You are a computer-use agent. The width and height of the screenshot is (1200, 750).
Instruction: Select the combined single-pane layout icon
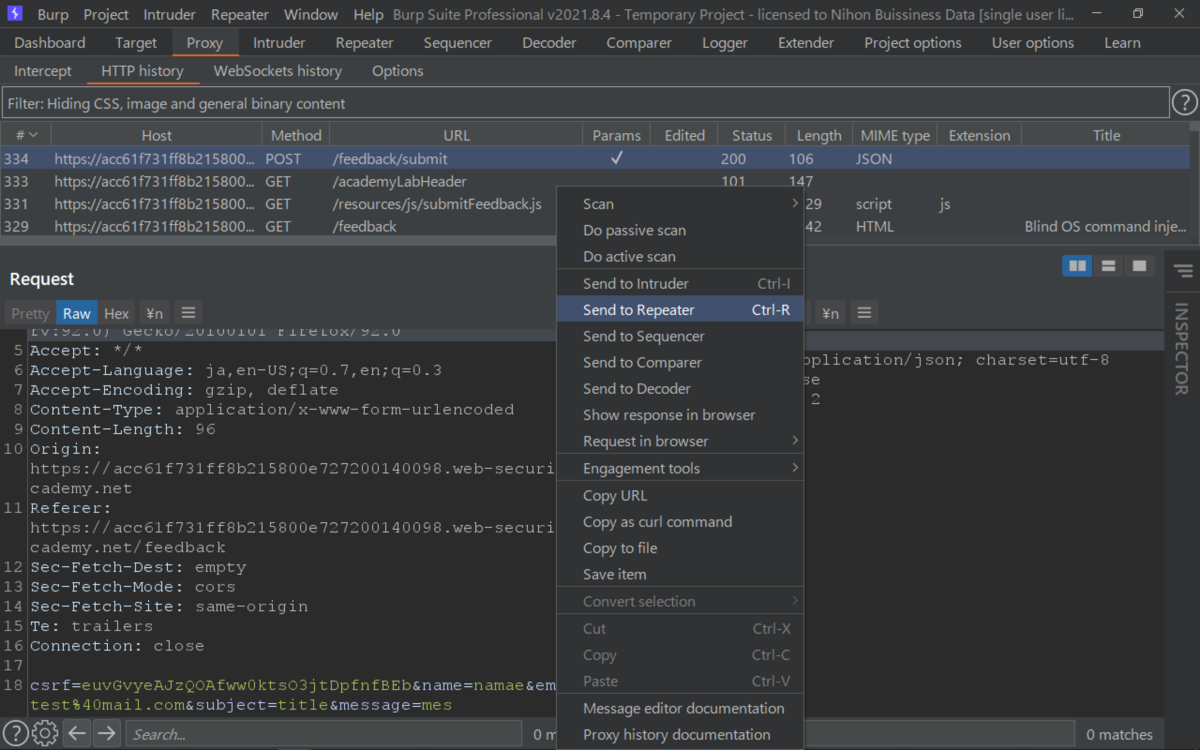(x=1138, y=266)
